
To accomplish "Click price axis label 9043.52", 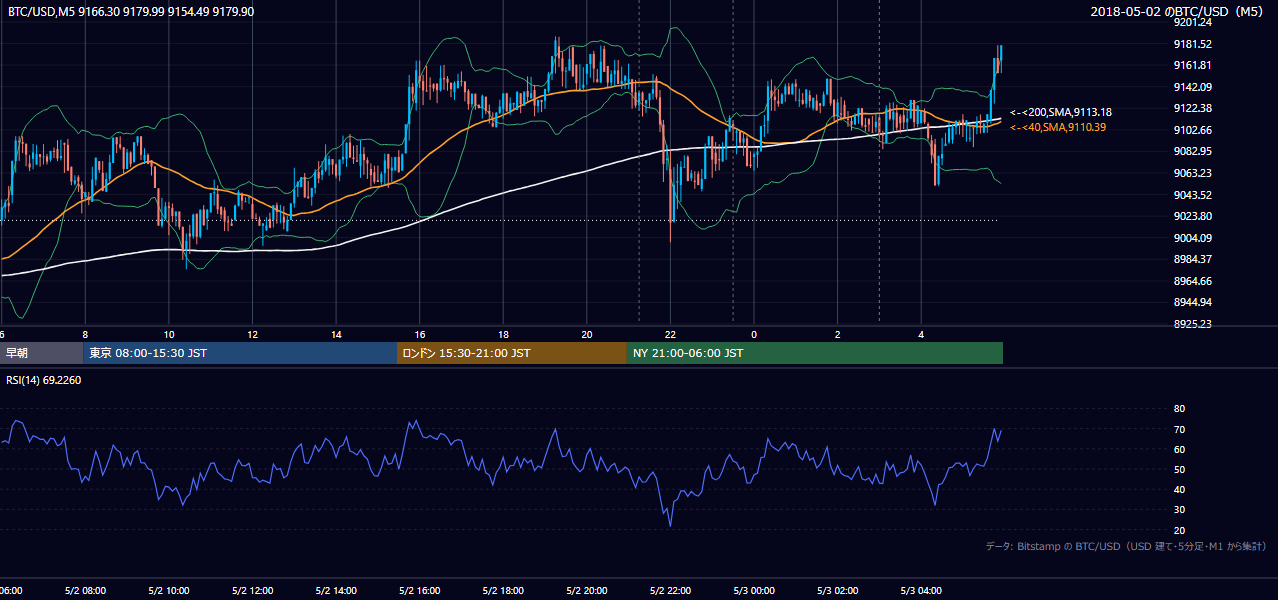I will [x=1192, y=195].
